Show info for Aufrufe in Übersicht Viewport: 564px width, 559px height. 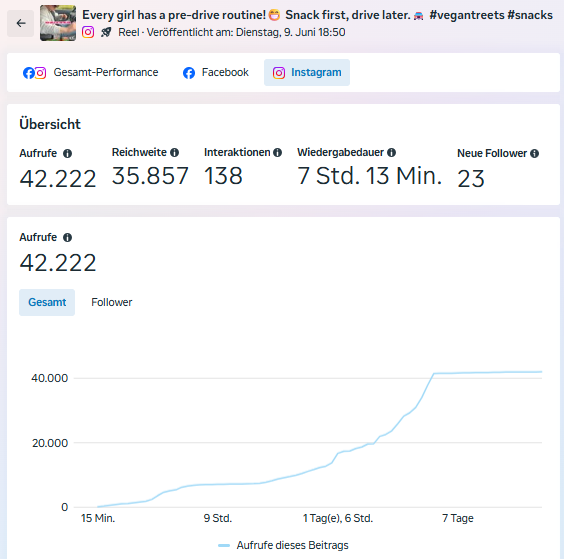67,154
